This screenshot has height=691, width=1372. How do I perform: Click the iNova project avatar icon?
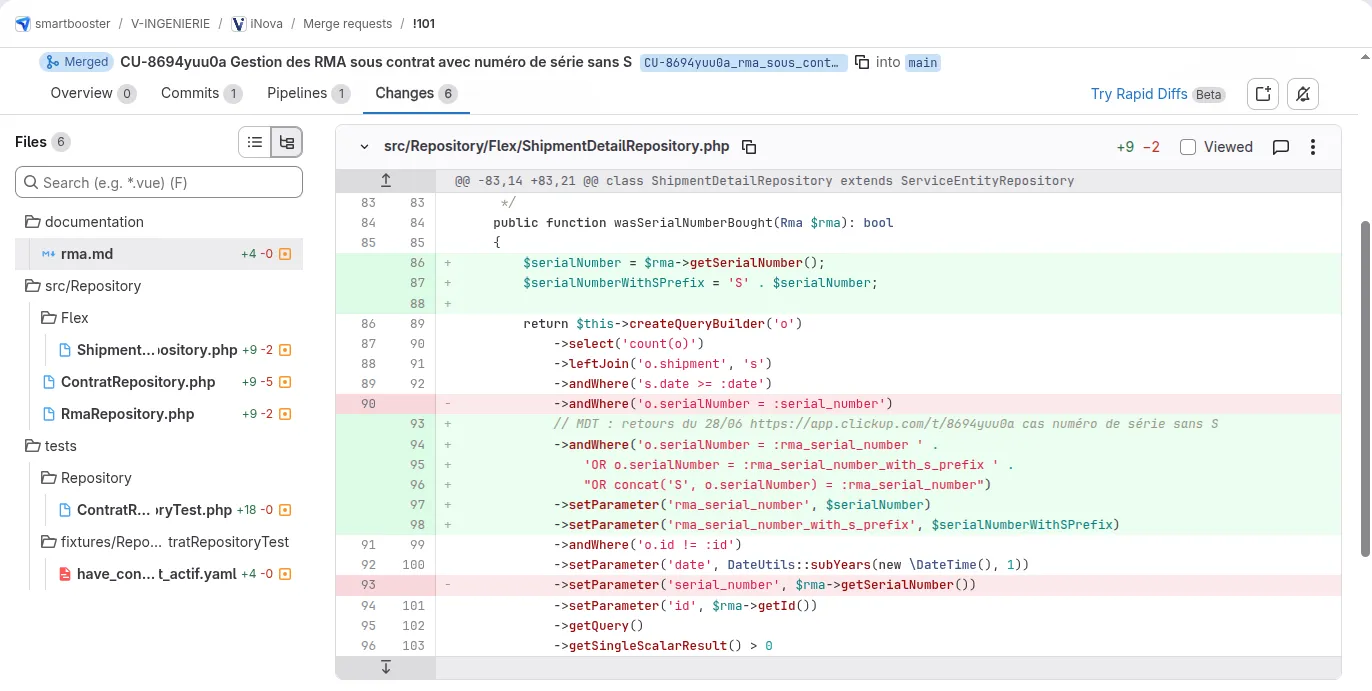pyautogui.click(x=238, y=24)
